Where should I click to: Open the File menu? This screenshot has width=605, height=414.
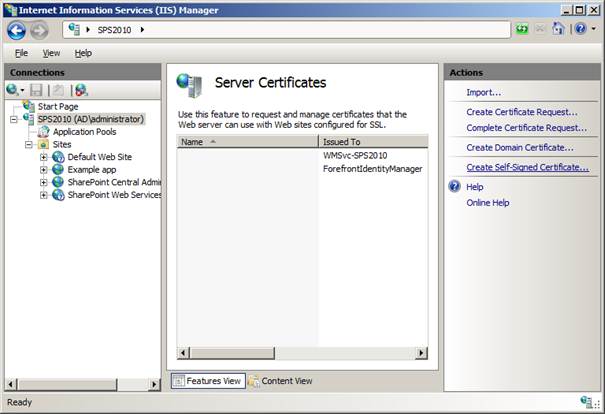coord(21,53)
